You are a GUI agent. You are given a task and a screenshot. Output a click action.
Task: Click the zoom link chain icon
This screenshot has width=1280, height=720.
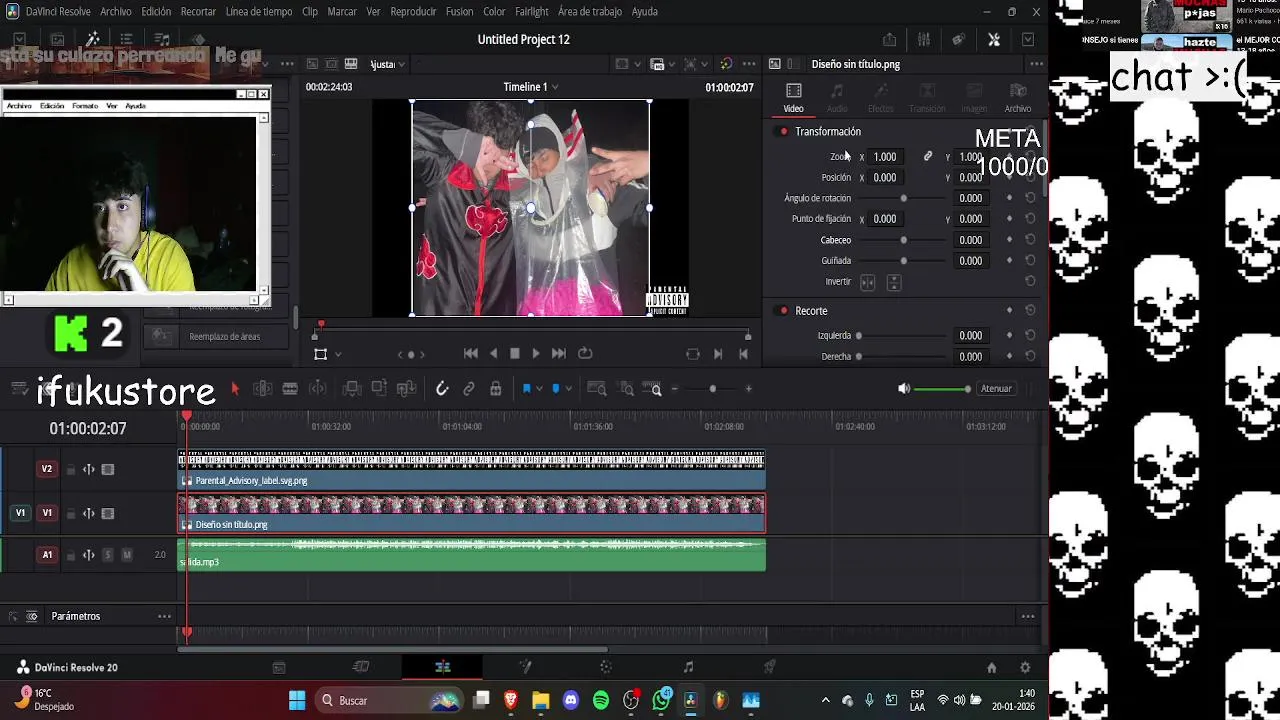point(928,157)
